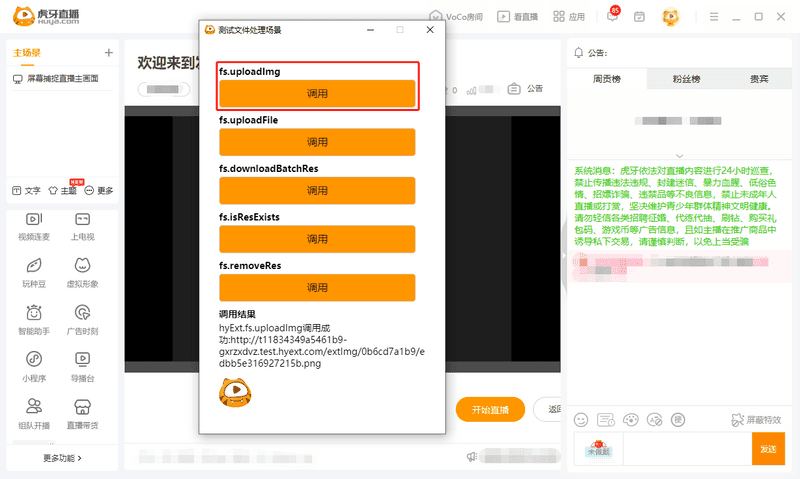Open 小程序 mini programs
This screenshot has width=800, height=479.
(x=34, y=367)
